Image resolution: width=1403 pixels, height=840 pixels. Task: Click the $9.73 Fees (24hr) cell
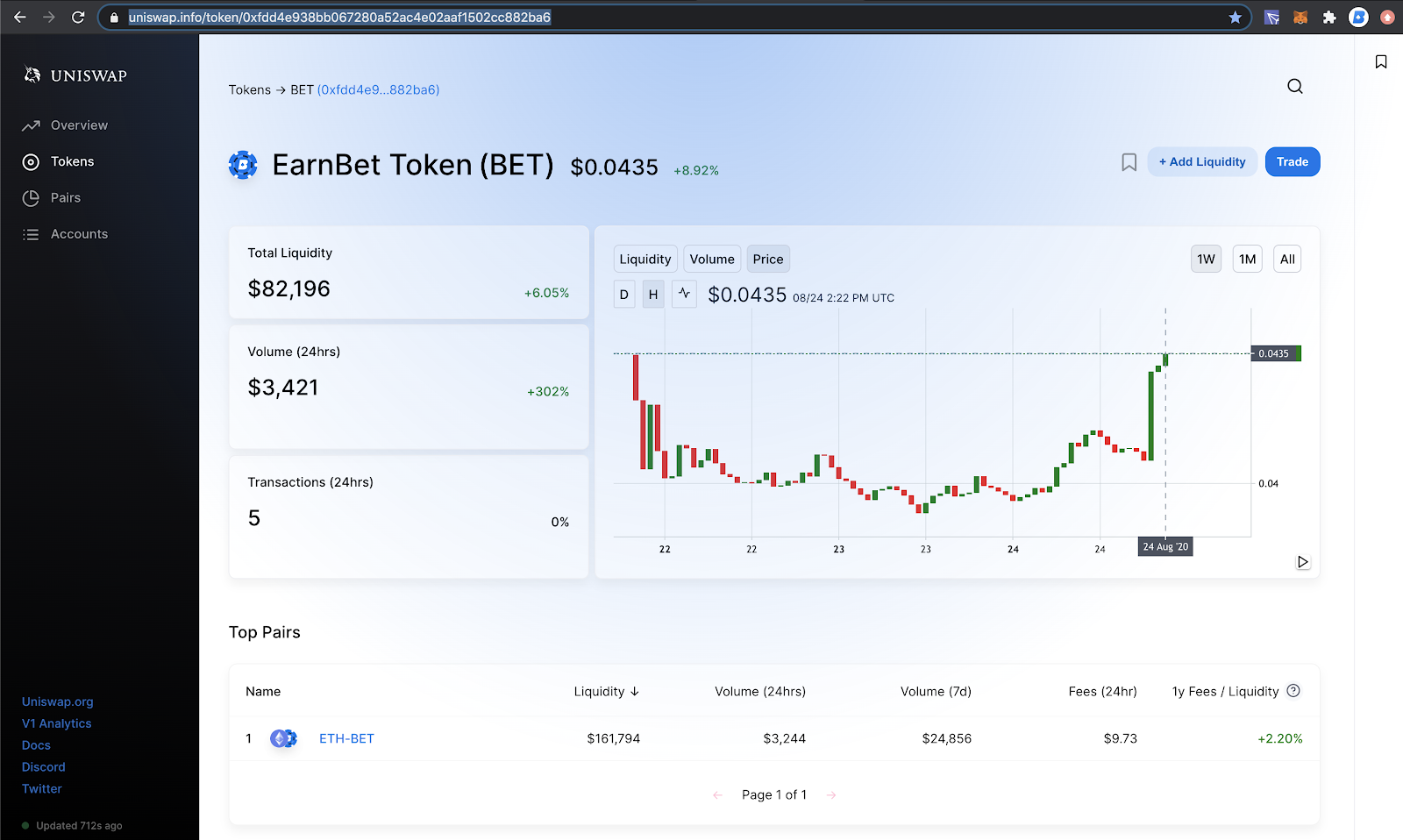(1121, 738)
